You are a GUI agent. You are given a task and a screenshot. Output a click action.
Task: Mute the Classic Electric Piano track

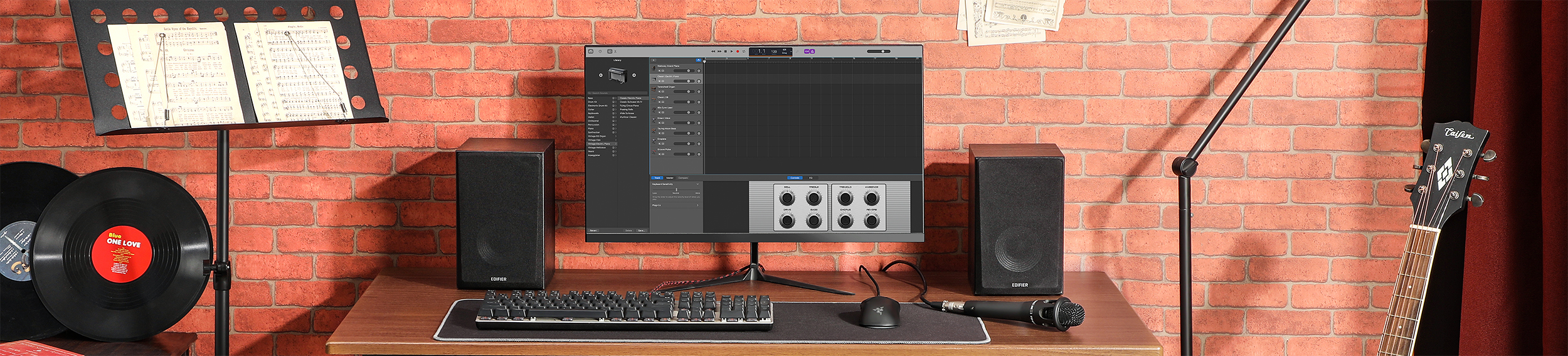point(659,81)
